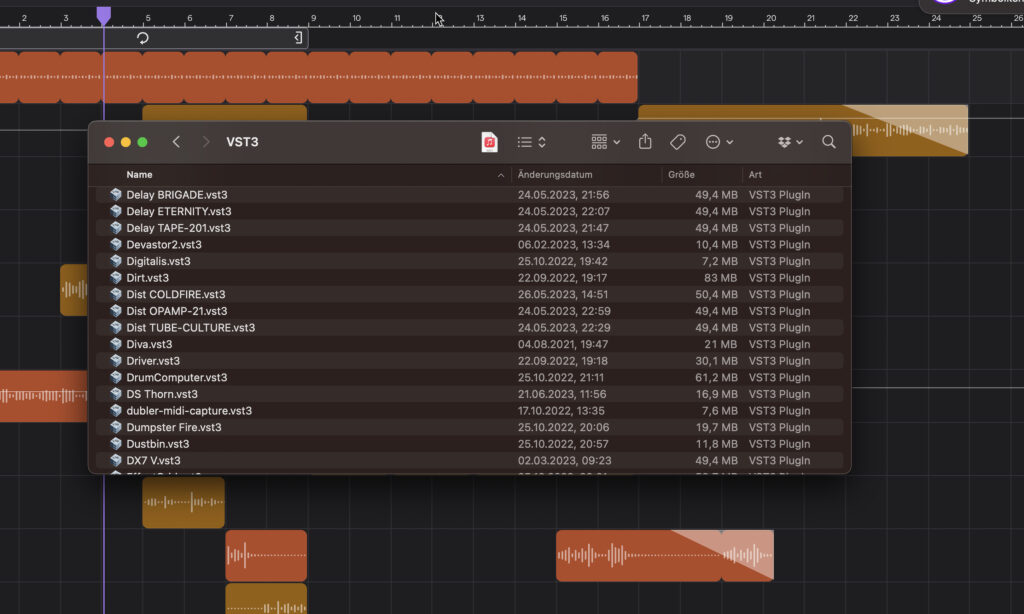The image size is (1024, 614).
Task: Click the 06.02.2023, 13:34 date cell
Action: 564,244
